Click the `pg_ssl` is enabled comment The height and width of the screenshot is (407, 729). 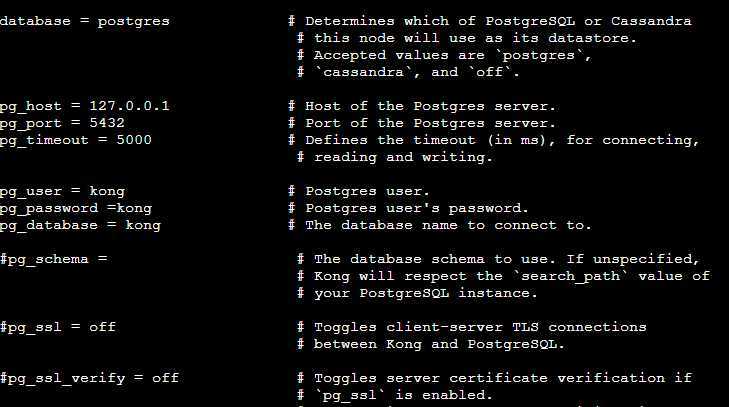pos(403,395)
